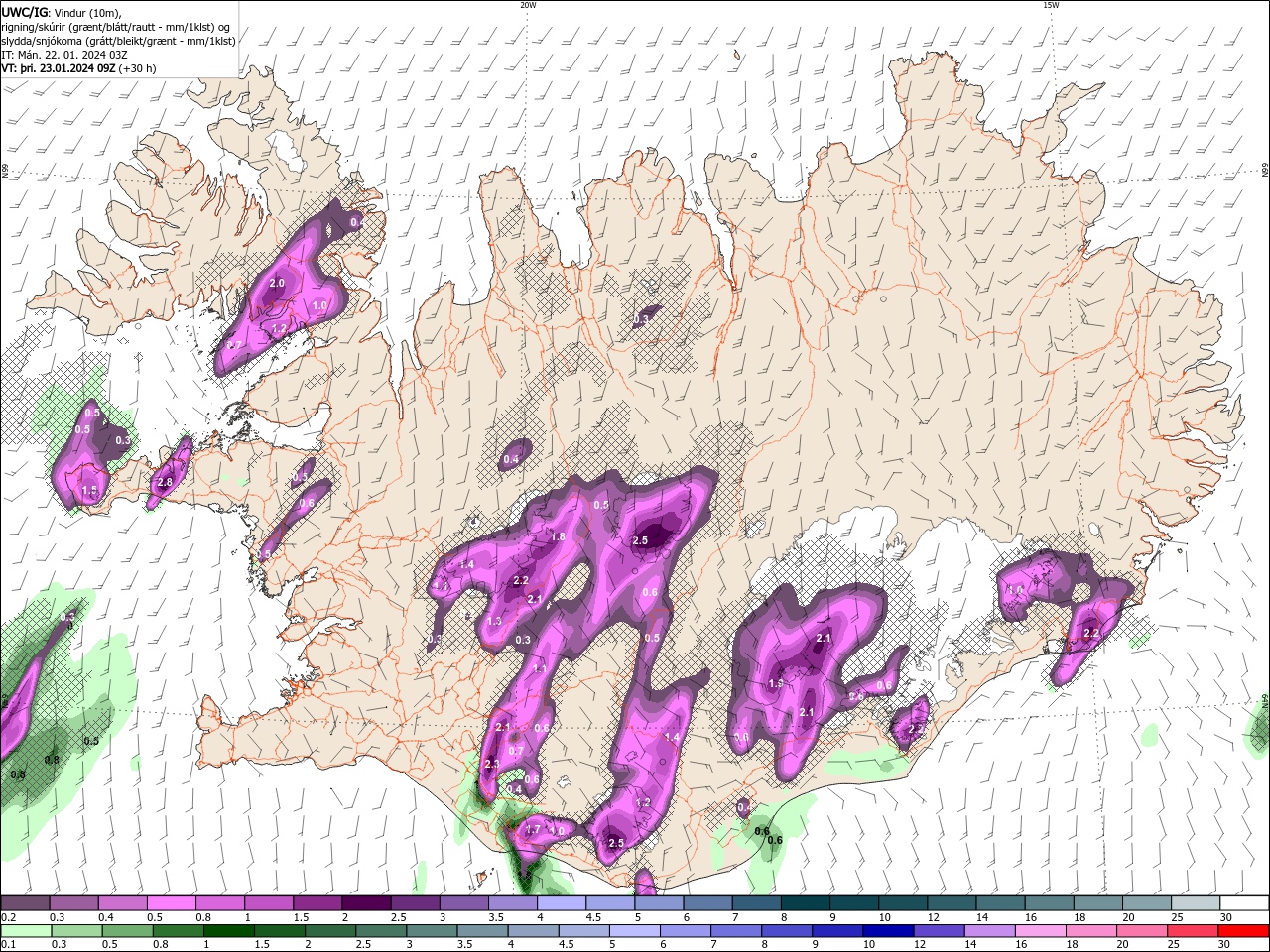Screen dimensions: 1270x952
Task: Click the 30 label on the upper legend row
Action: click(x=1226, y=917)
